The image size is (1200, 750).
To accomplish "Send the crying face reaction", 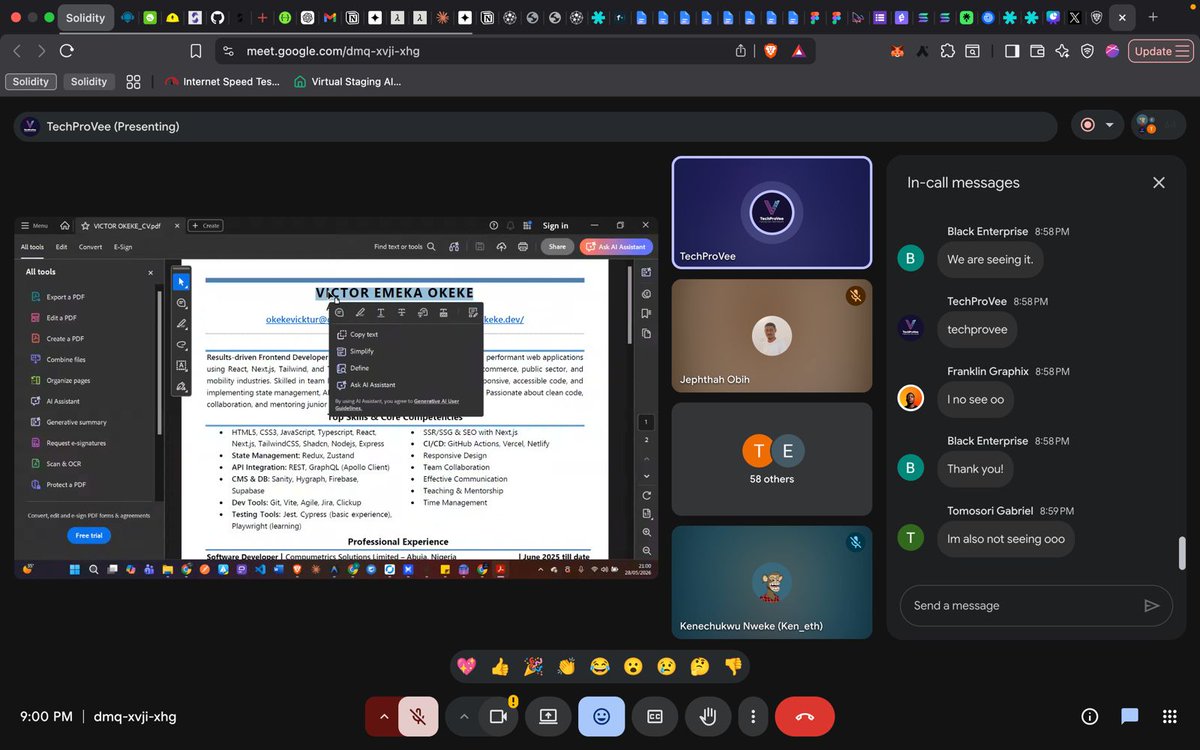I will click(666, 666).
